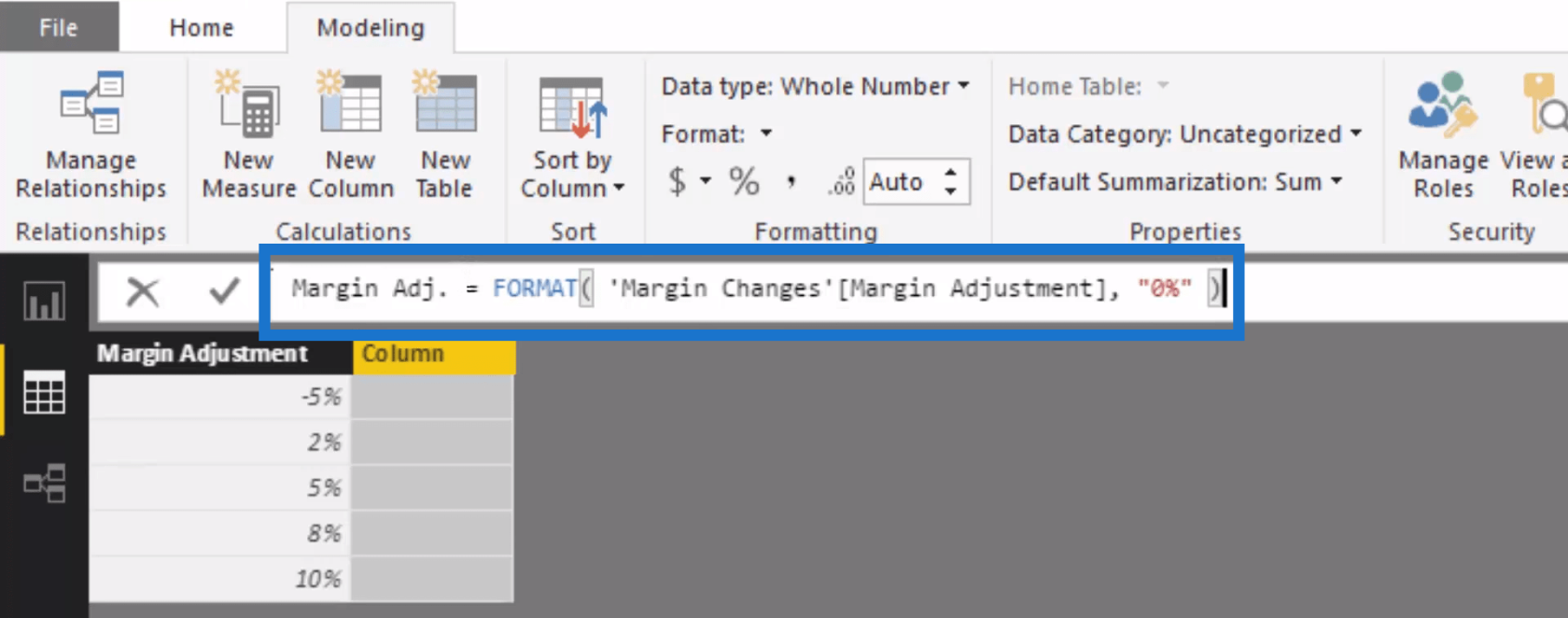This screenshot has width=1568, height=618.
Task: Click the 2% cell
Action: [219, 442]
